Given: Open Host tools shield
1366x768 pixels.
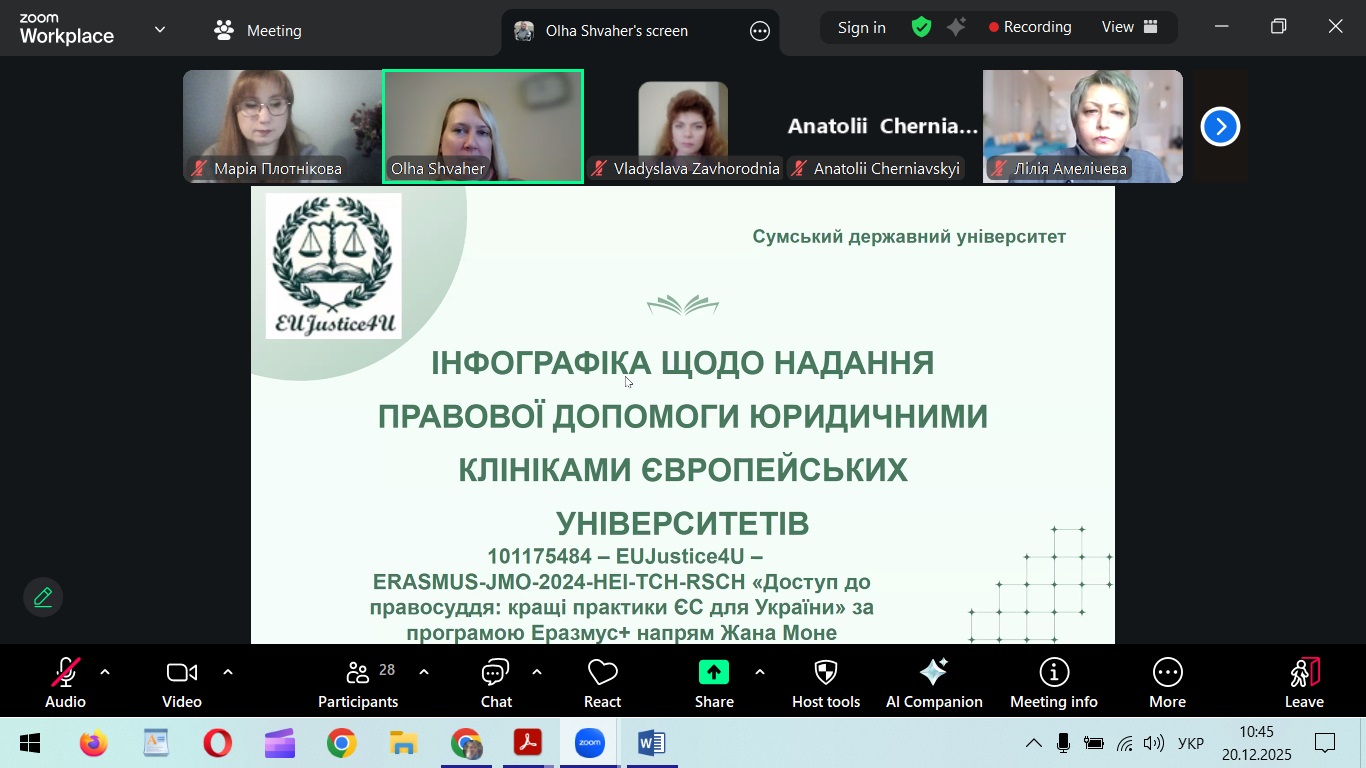Looking at the screenshot, I should pyautogui.click(x=825, y=683).
